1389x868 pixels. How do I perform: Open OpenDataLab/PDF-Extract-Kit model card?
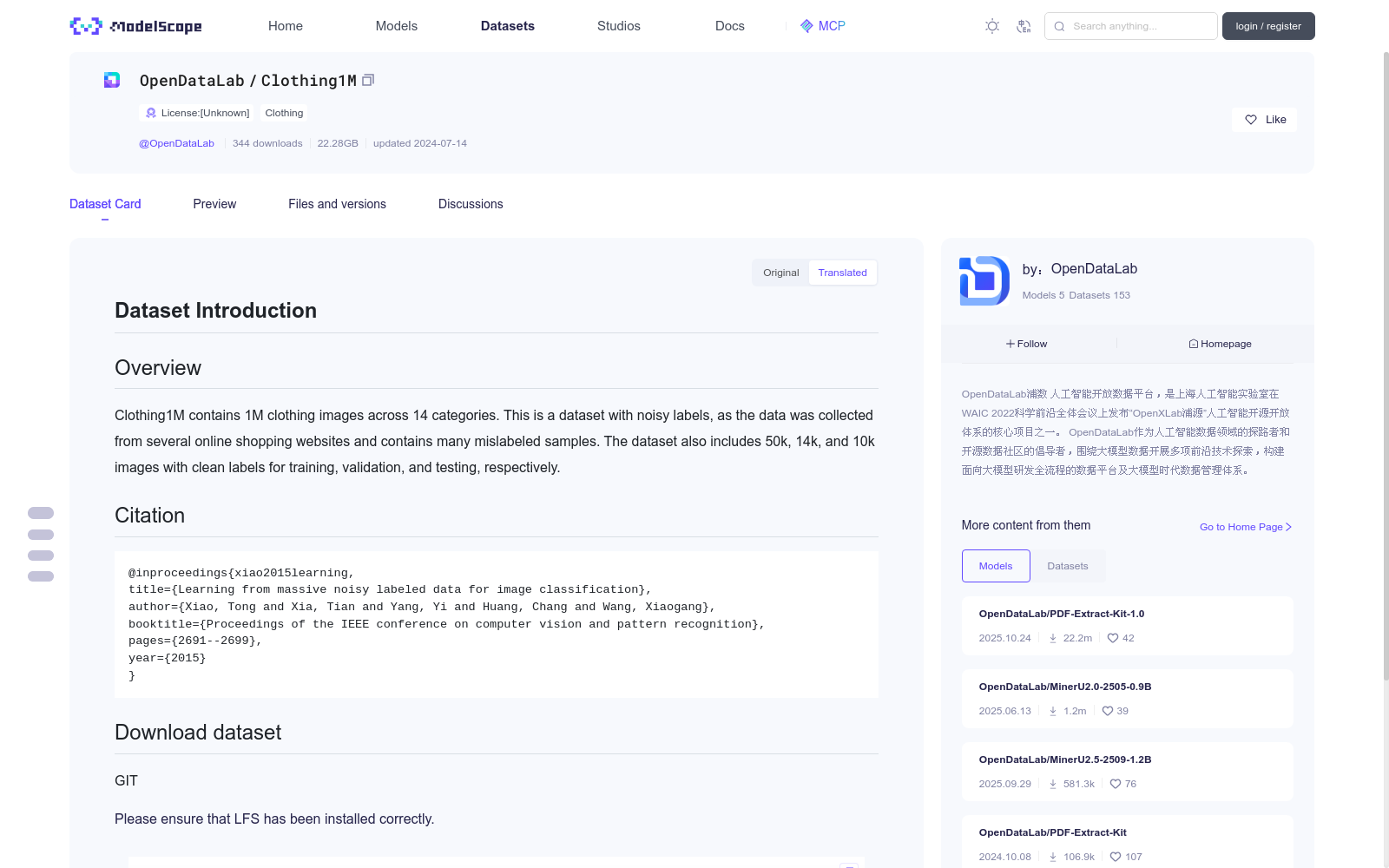click(1127, 842)
